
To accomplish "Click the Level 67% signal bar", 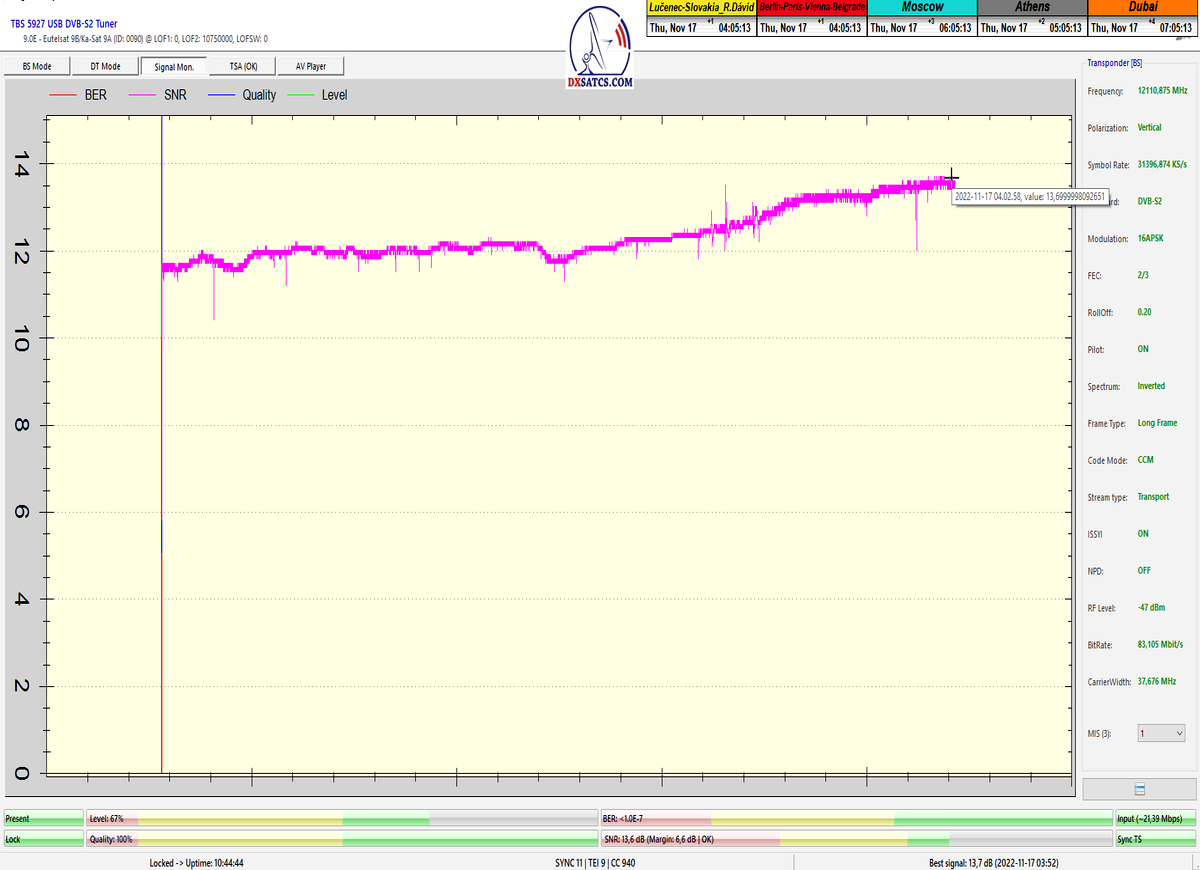I will [342, 818].
